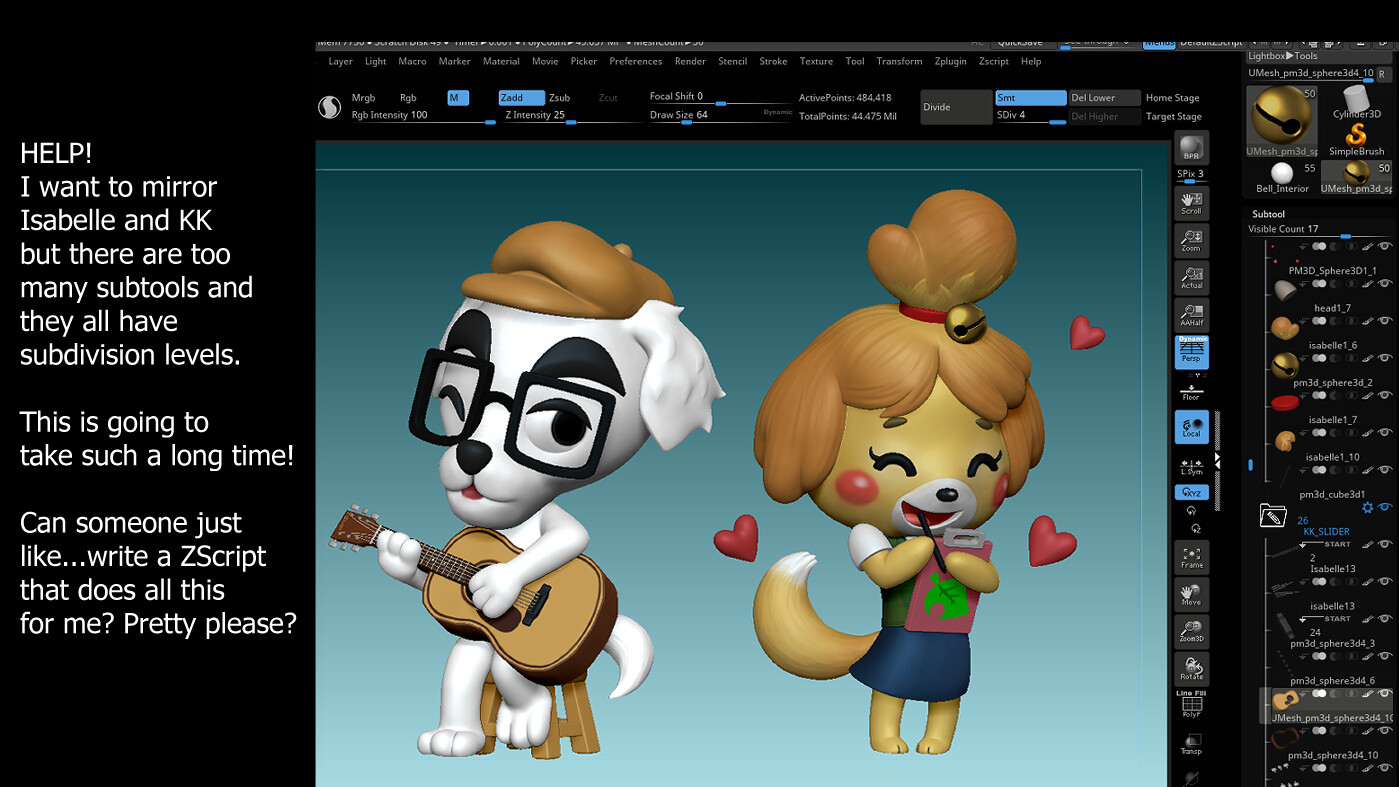Toggle the Persp perspective button
This screenshot has width=1399, height=787.
click(x=1191, y=352)
